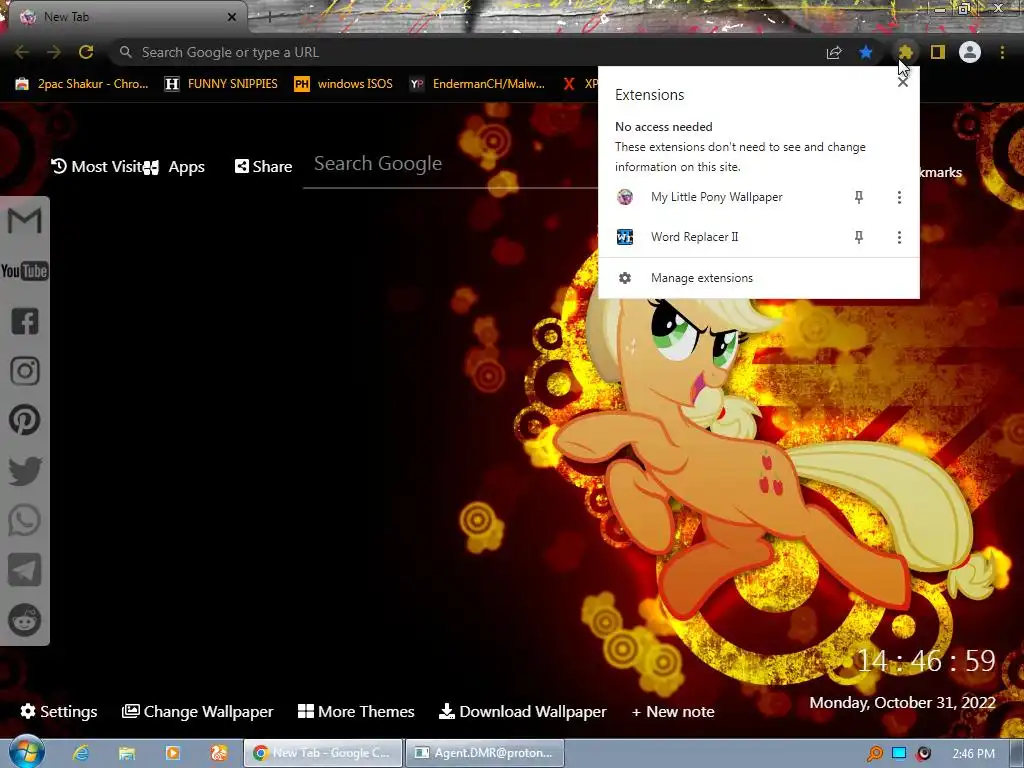Screen dimensions: 1024x768
Task: Open the Windows Start menu
Action: [25, 752]
